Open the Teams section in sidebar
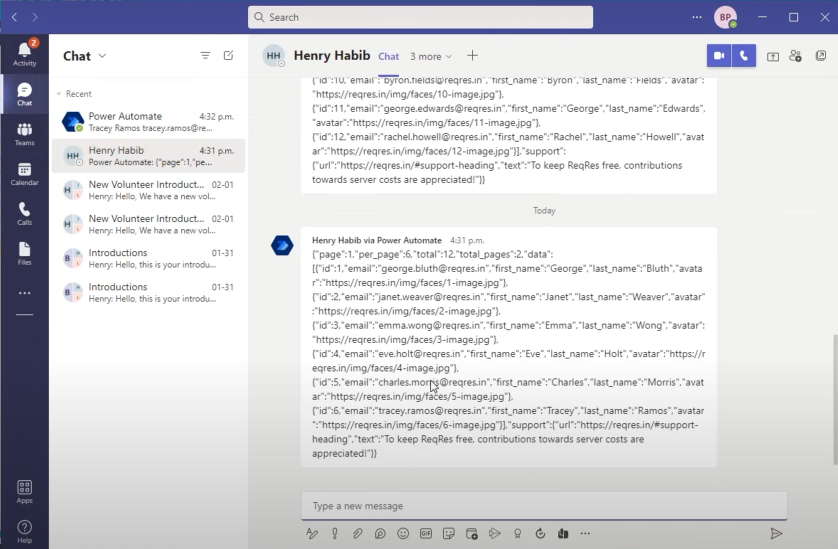 coord(25,134)
